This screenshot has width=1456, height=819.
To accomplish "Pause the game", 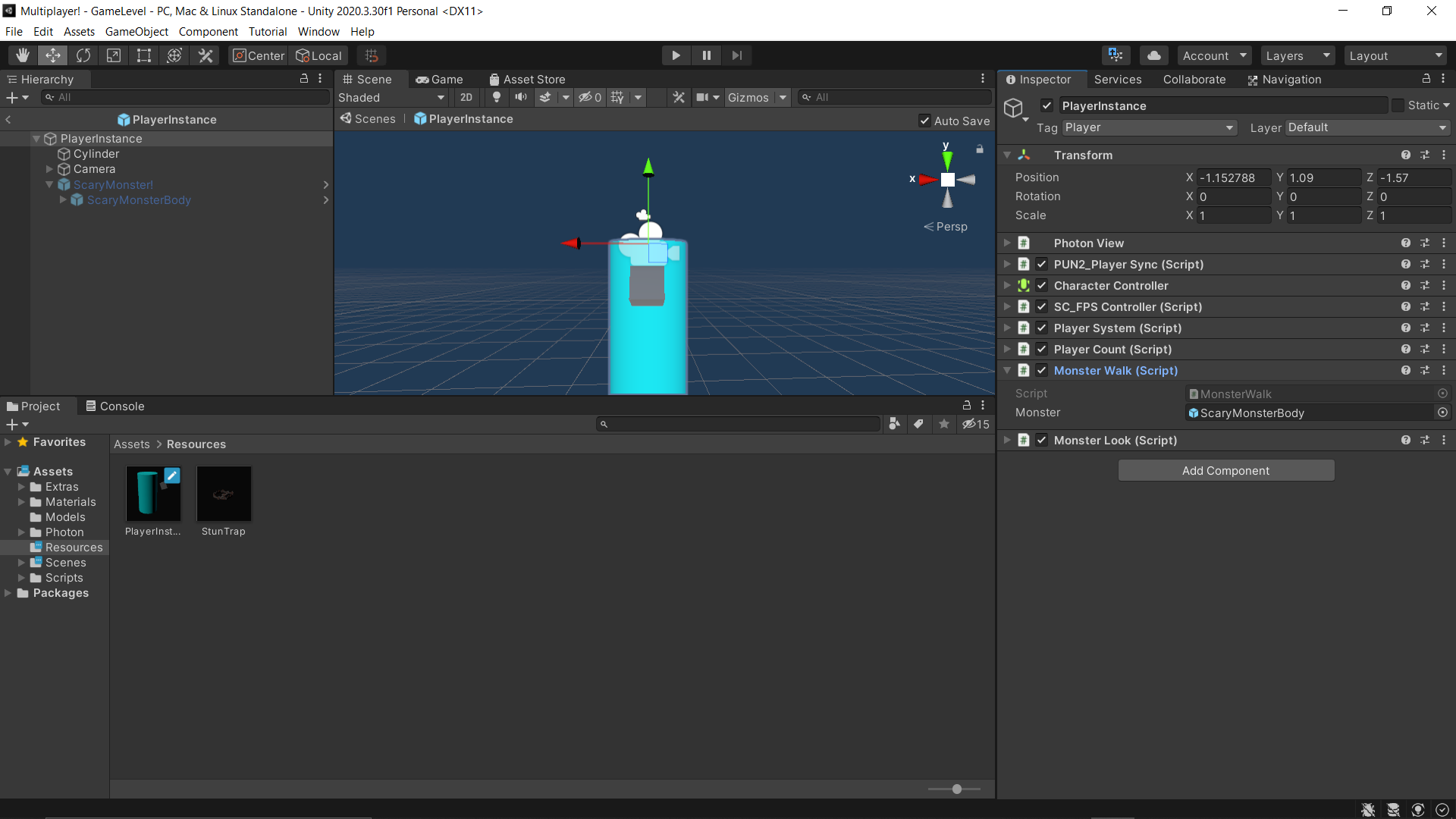I will (x=707, y=55).
